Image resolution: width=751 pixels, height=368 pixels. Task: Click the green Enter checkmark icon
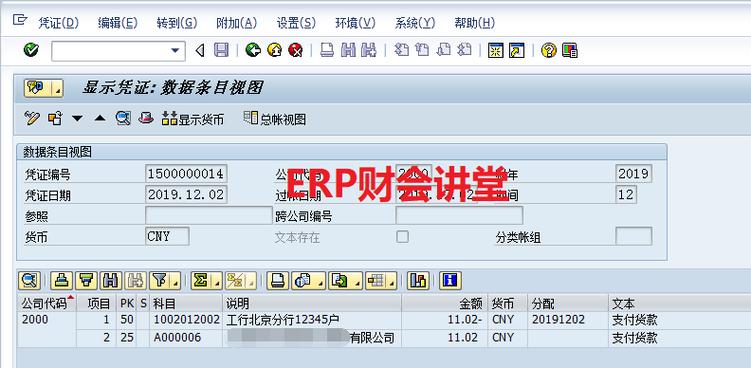(x=31, y=50)
